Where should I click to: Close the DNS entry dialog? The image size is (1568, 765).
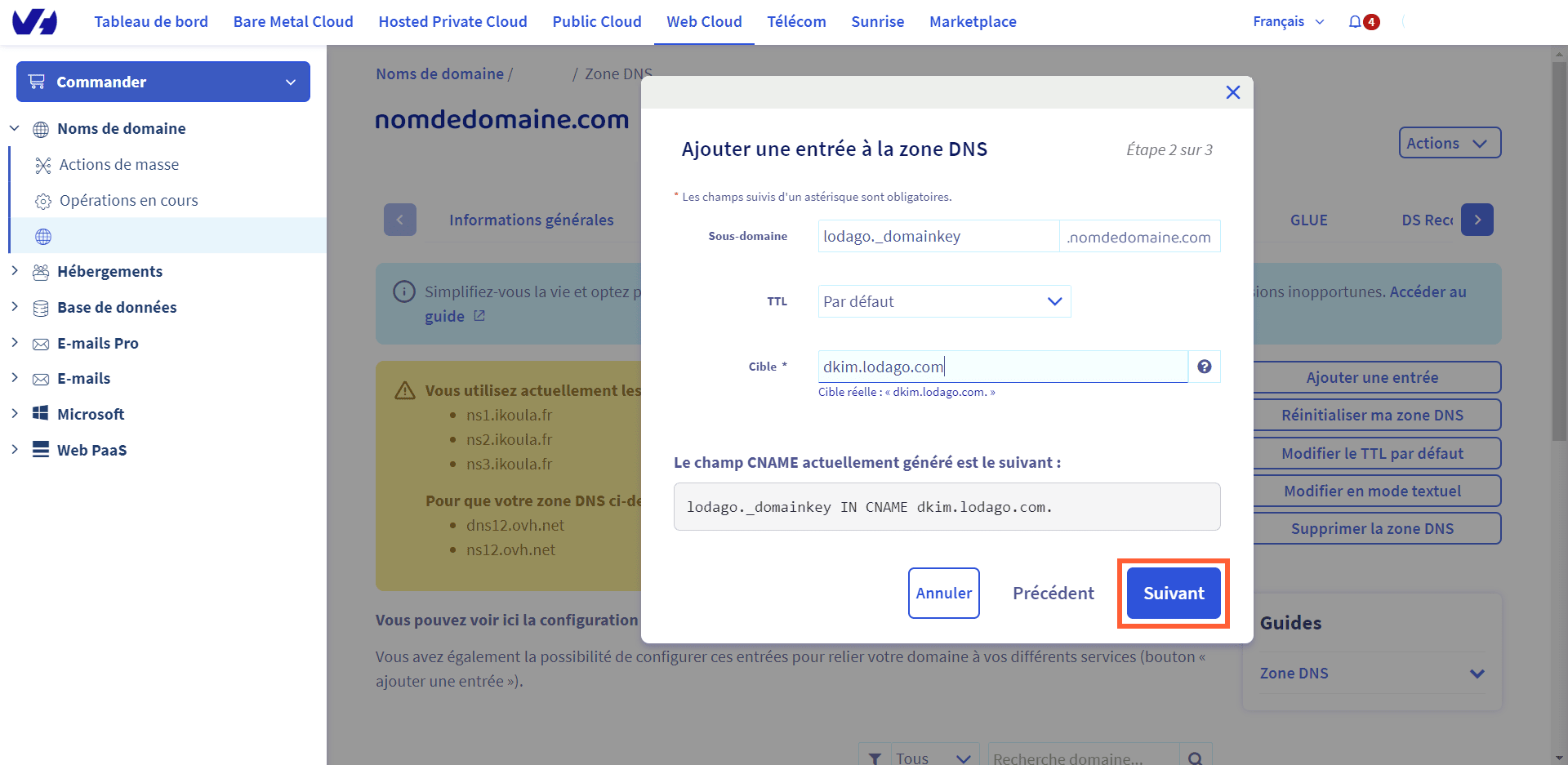1233,92
